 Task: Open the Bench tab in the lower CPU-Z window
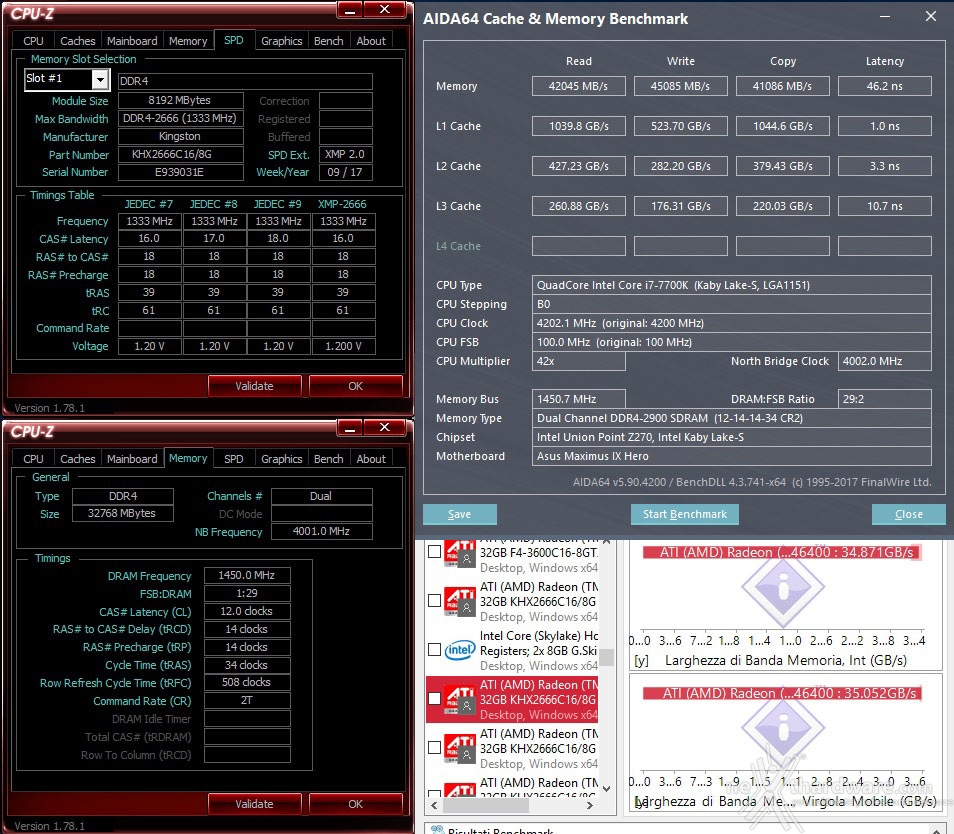(x=329, y=459)
